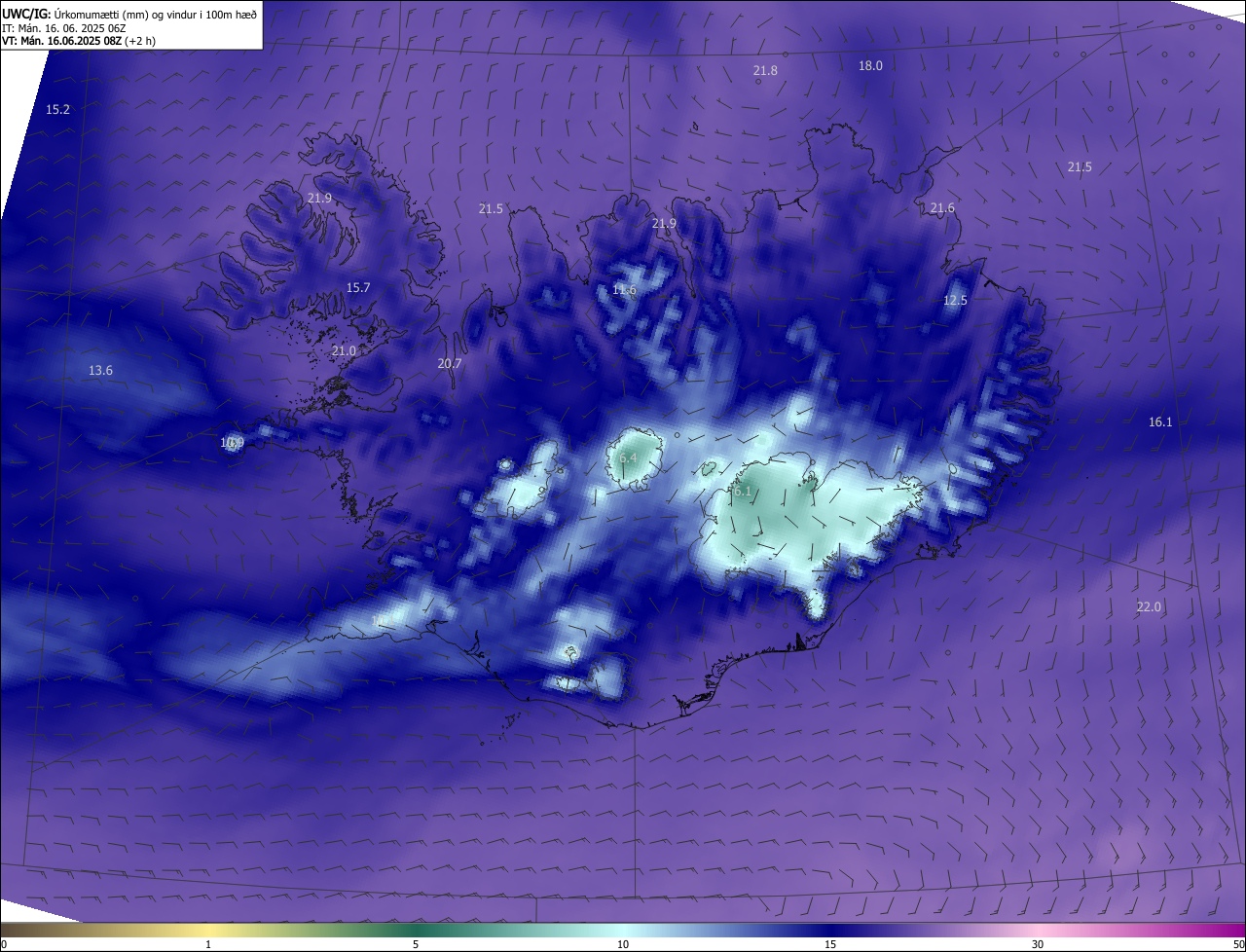This screenshot has width=1246, height=952.
Task: Click the 50 tick label on the colorbar
Action: click(1239, 945)
